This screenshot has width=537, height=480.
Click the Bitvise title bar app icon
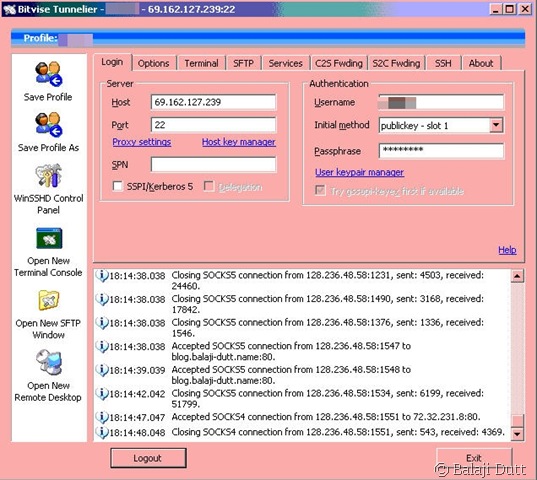pos(10,9)
